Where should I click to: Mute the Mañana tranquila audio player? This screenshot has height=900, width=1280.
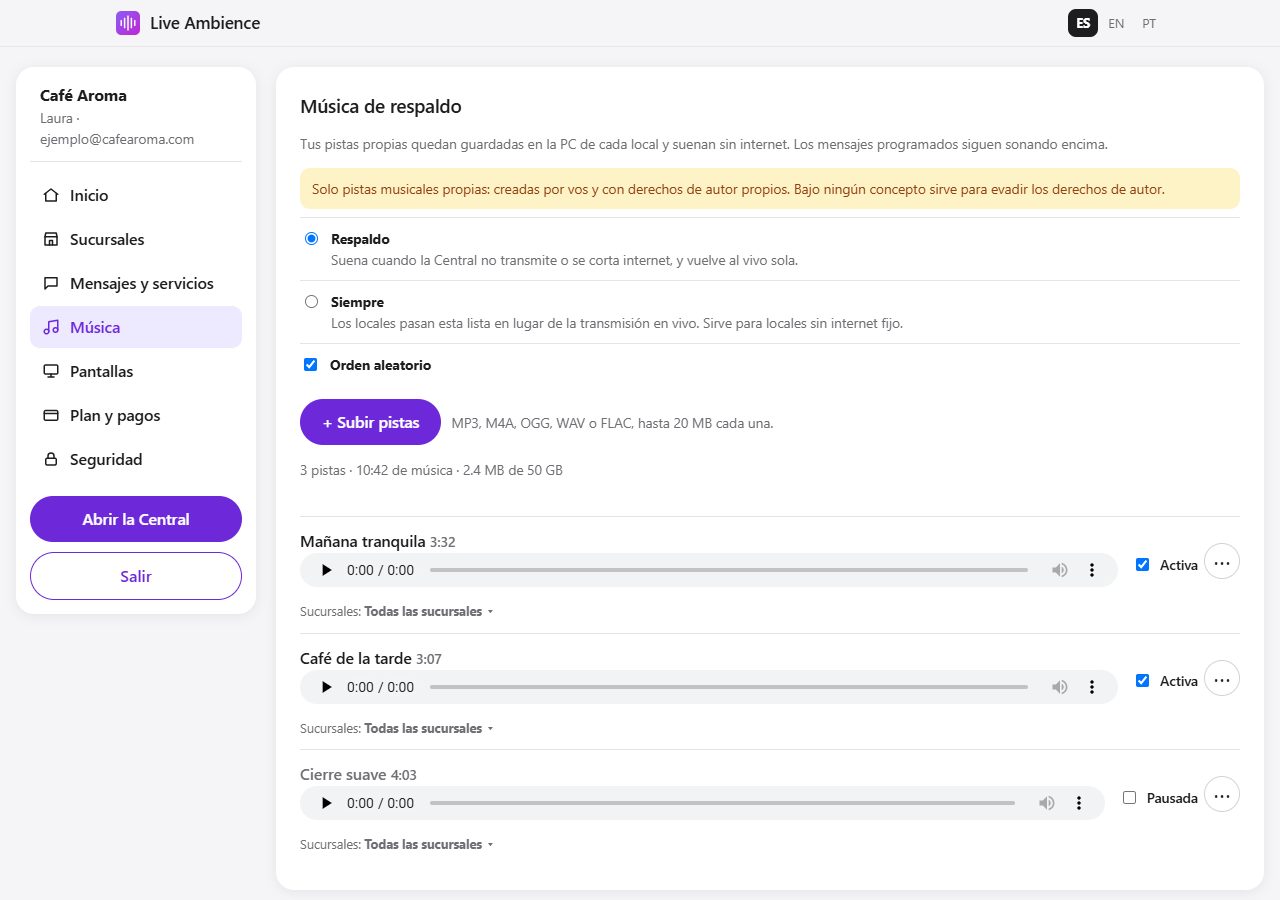click(x=1060, y=570)
